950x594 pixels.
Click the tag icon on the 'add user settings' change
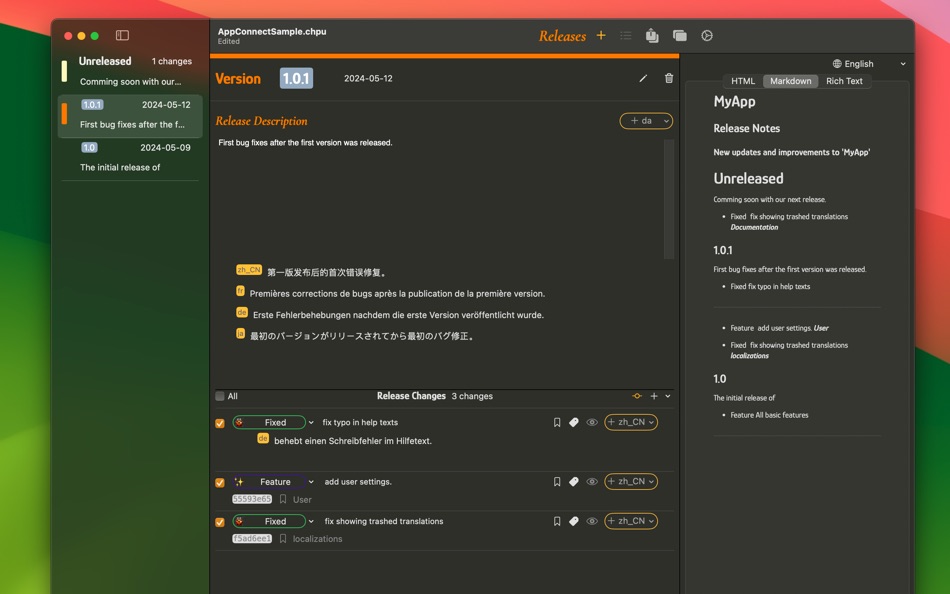click(x=572, y=481)
